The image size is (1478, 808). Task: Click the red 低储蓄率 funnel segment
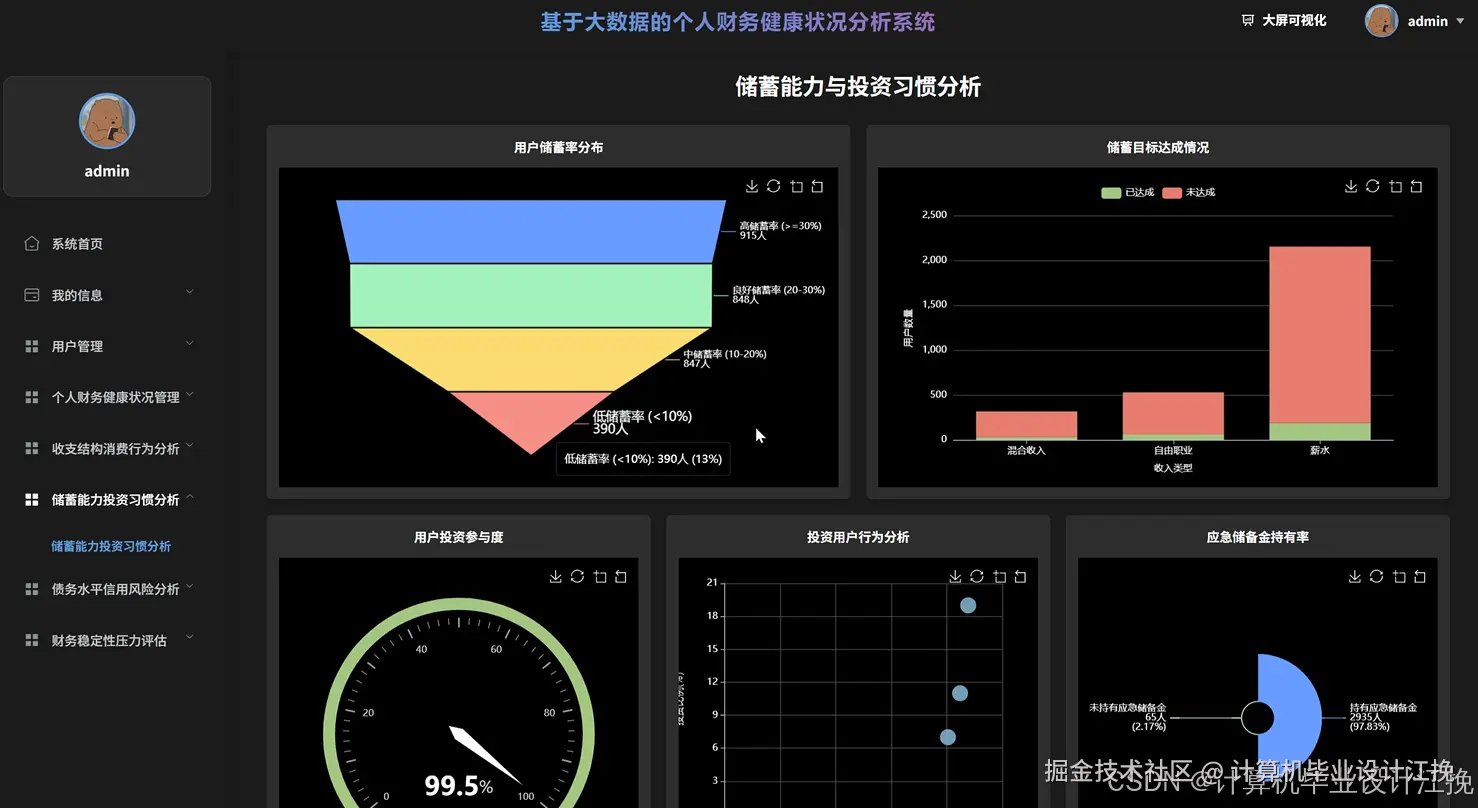531,418
